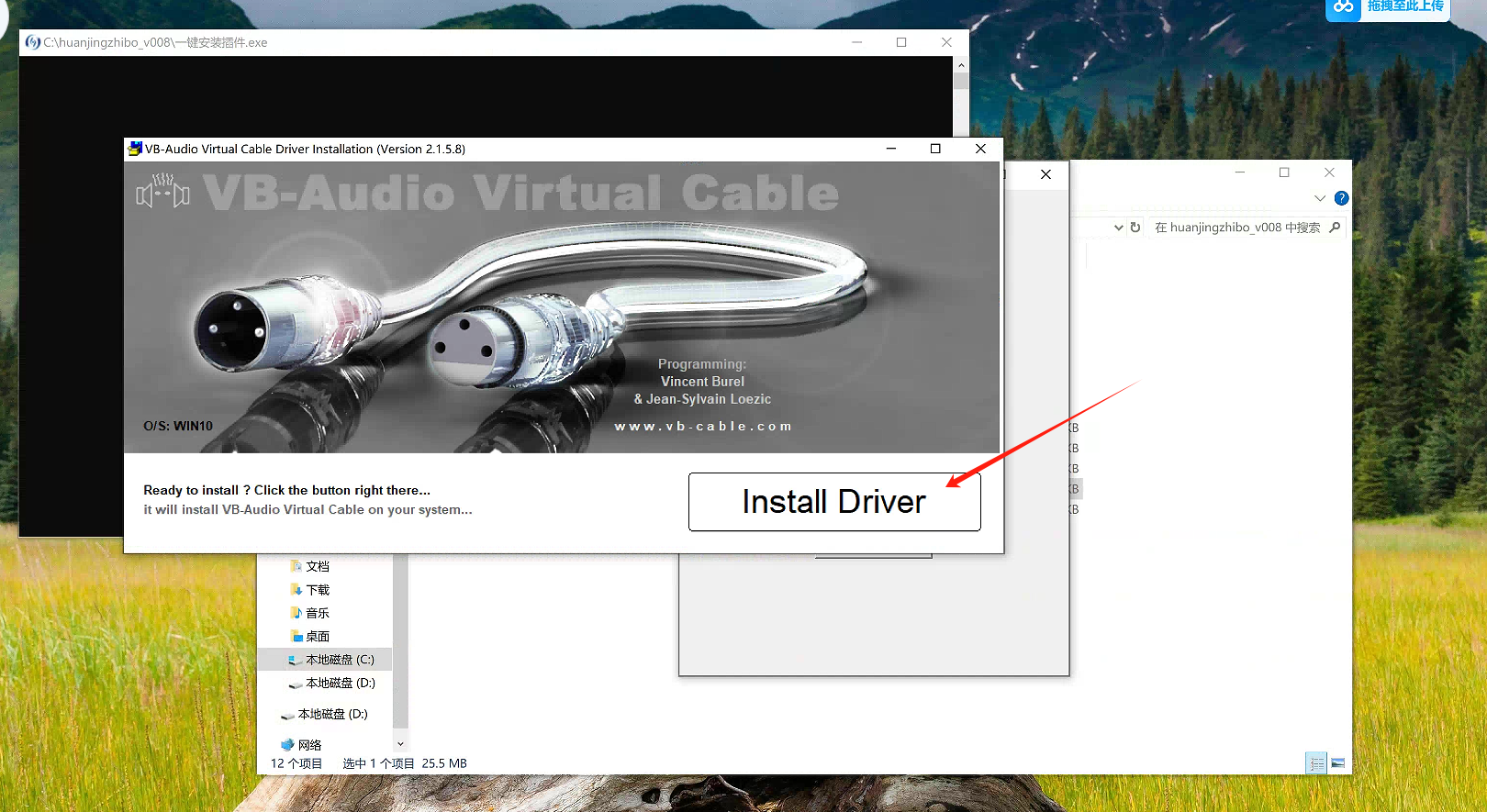
Task: Open the 下载 folder in the sidebar
Action: tap(317, 590)
